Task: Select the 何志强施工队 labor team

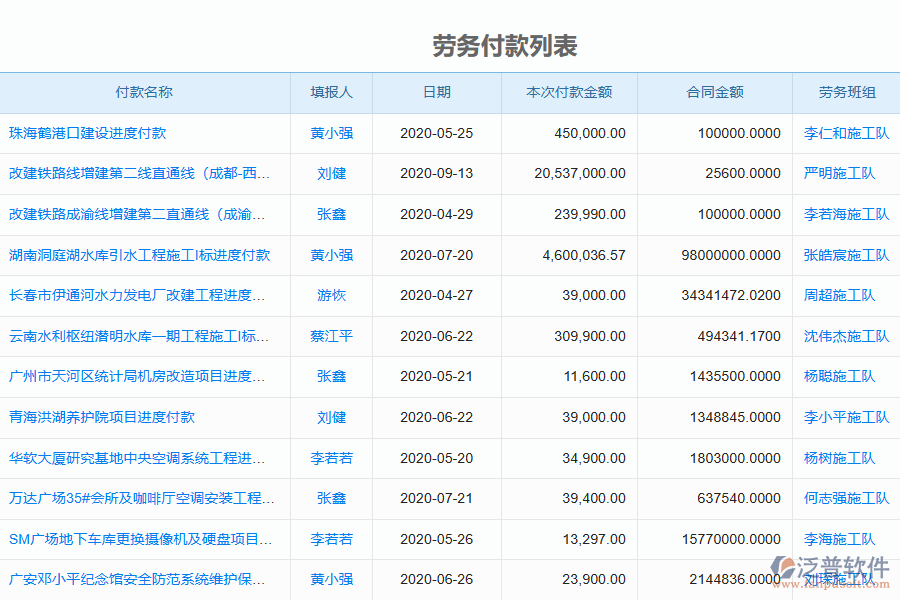Action: tap(843, 498)
